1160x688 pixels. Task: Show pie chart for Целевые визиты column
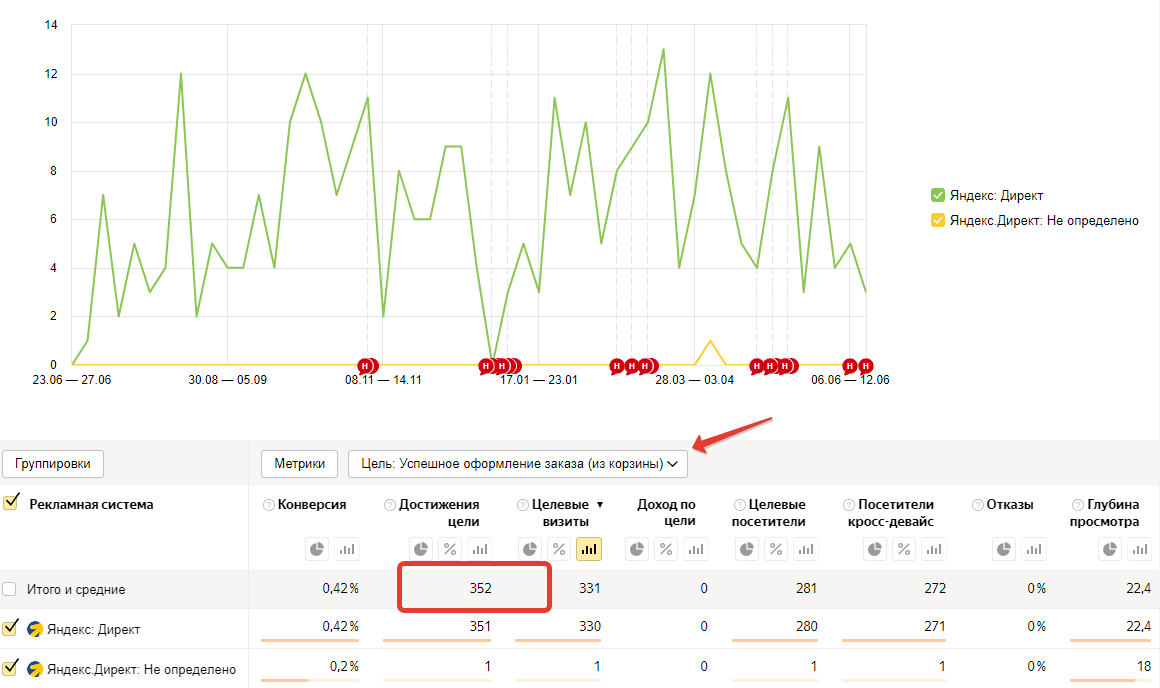point(530,549)
